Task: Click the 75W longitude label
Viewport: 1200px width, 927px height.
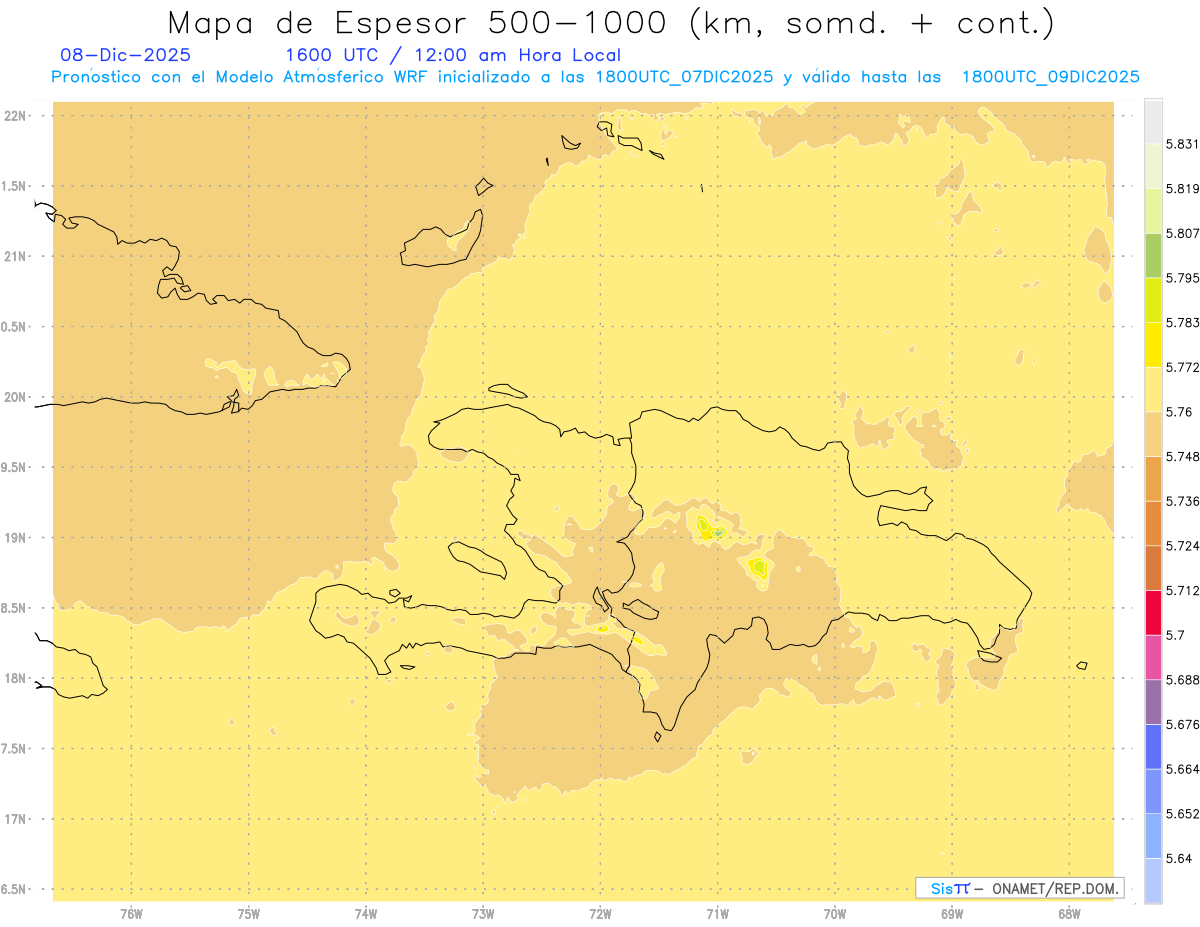Action: 248,914
